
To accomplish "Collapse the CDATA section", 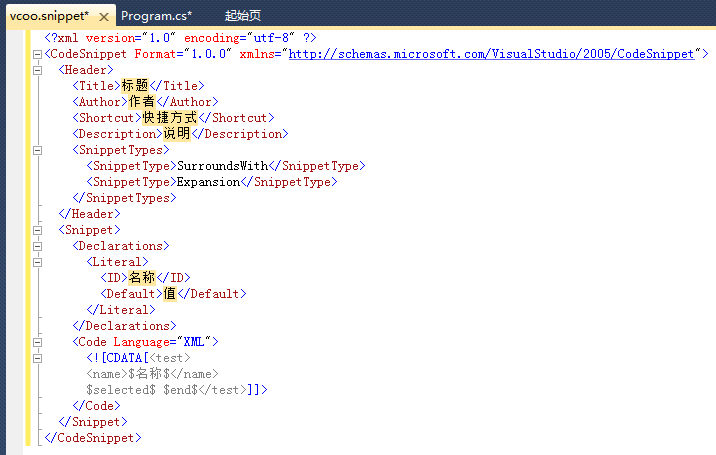I will pos(38,358).
